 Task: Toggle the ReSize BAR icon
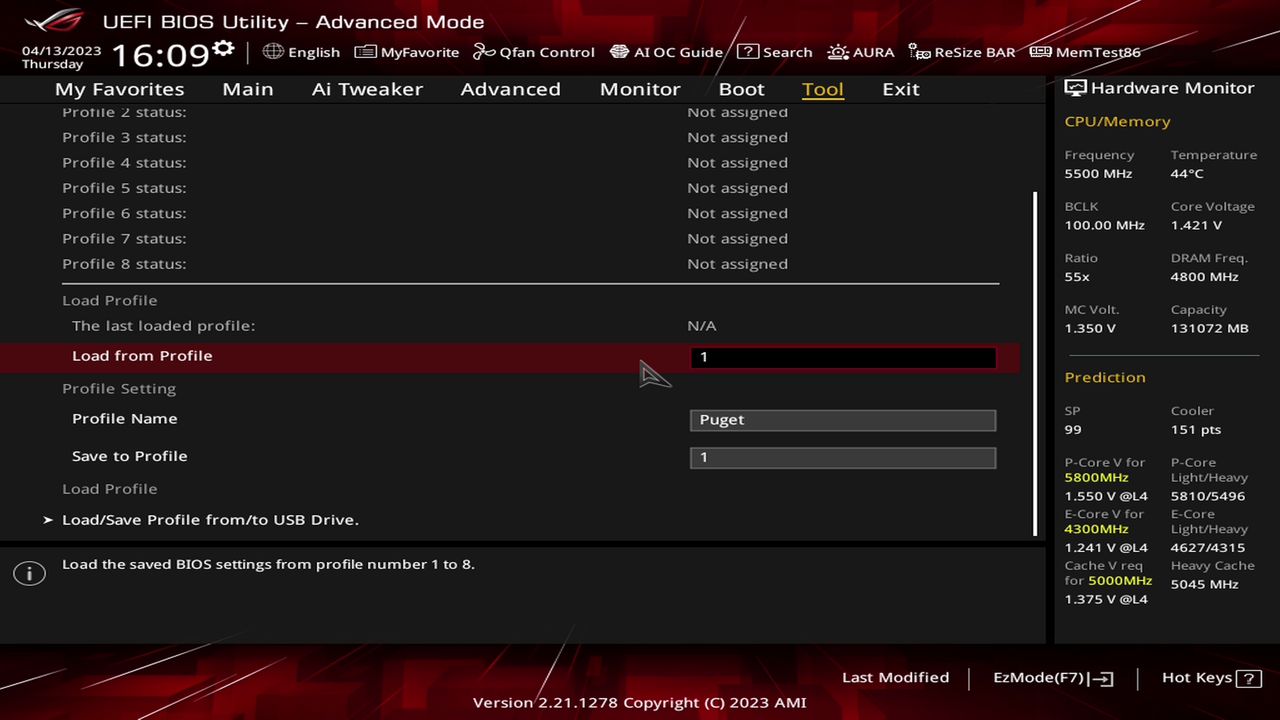pos(919,51)
